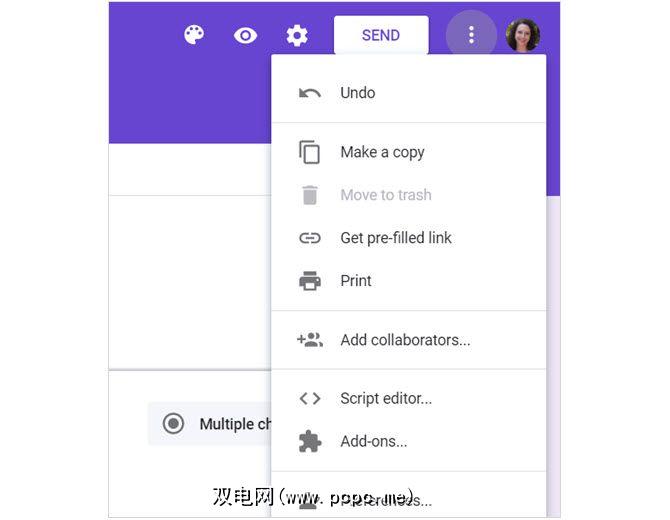Toggle the three-dot More menu

[x=471, y=35]
